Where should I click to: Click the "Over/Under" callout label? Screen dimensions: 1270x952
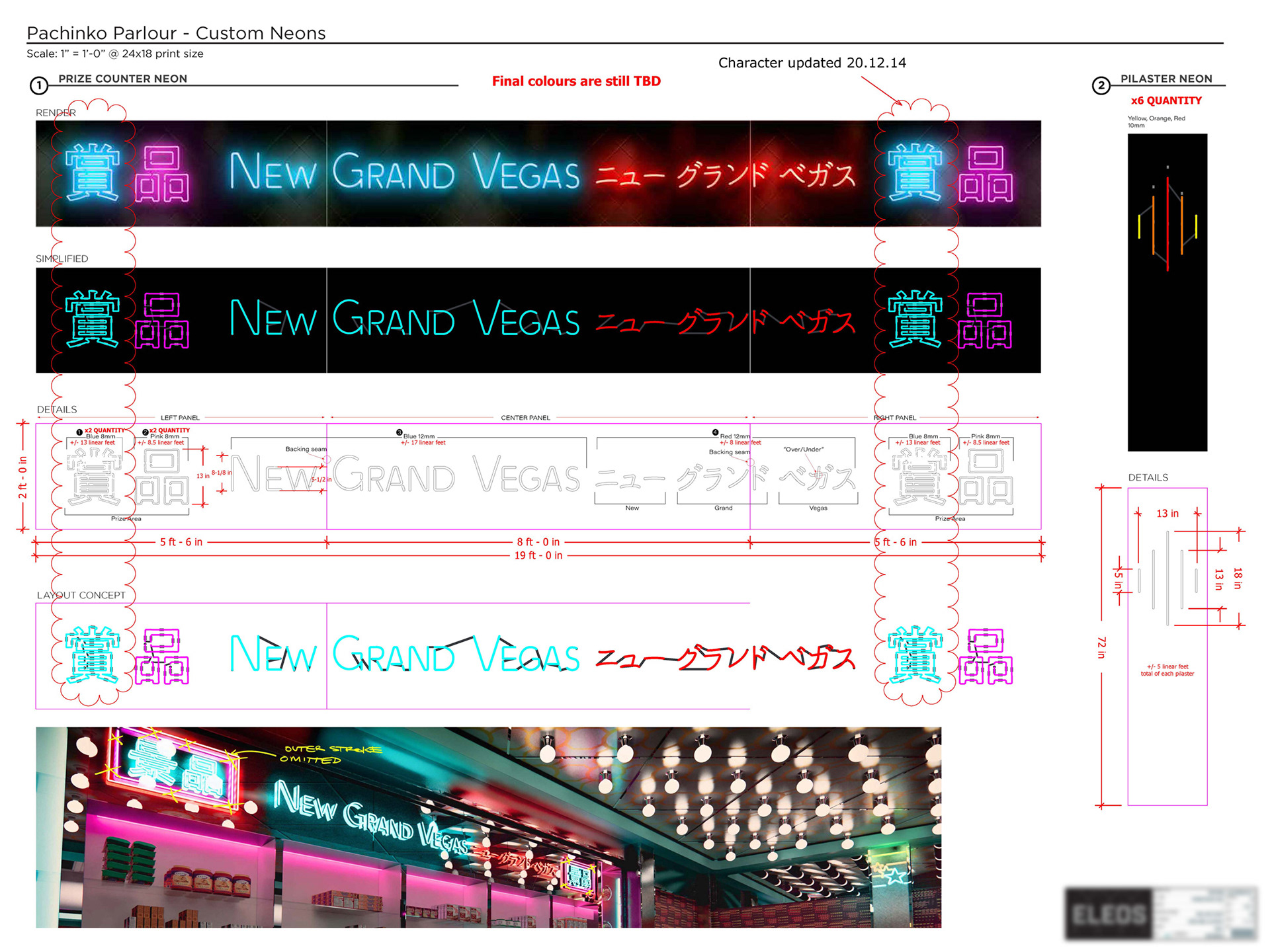[x=803, y=450]
